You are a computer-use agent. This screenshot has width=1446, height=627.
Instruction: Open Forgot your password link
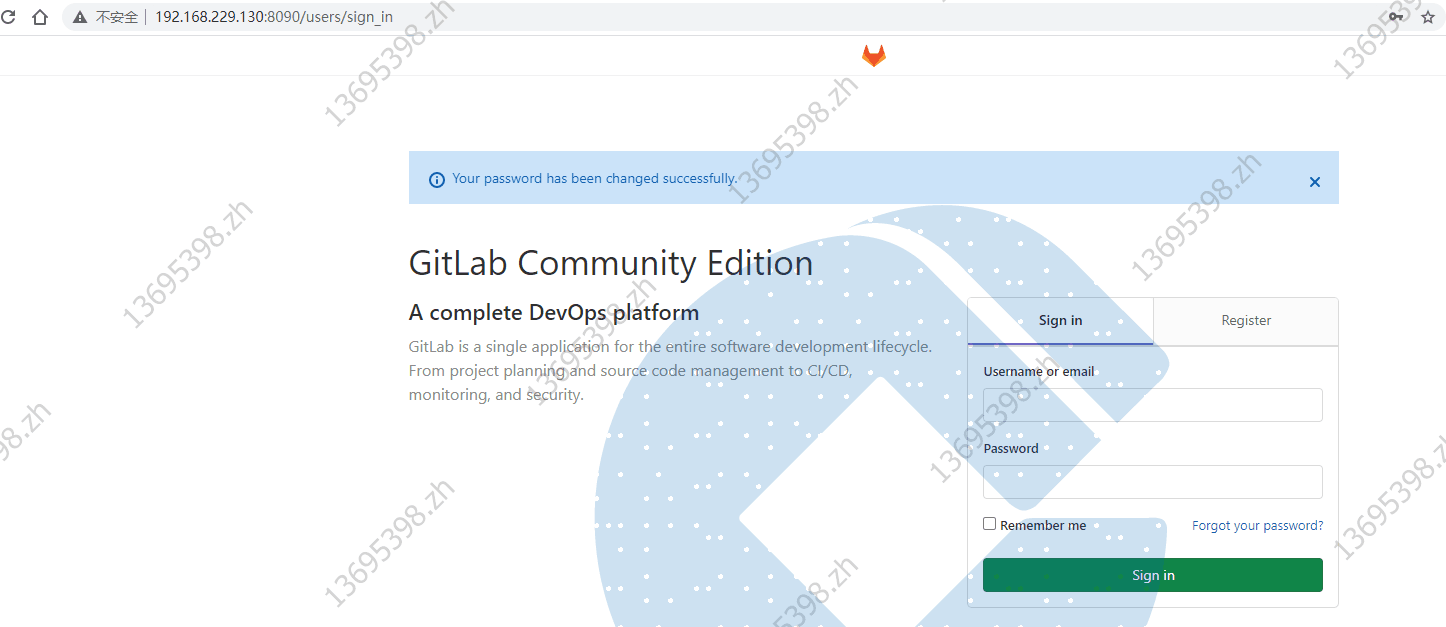1257,526
